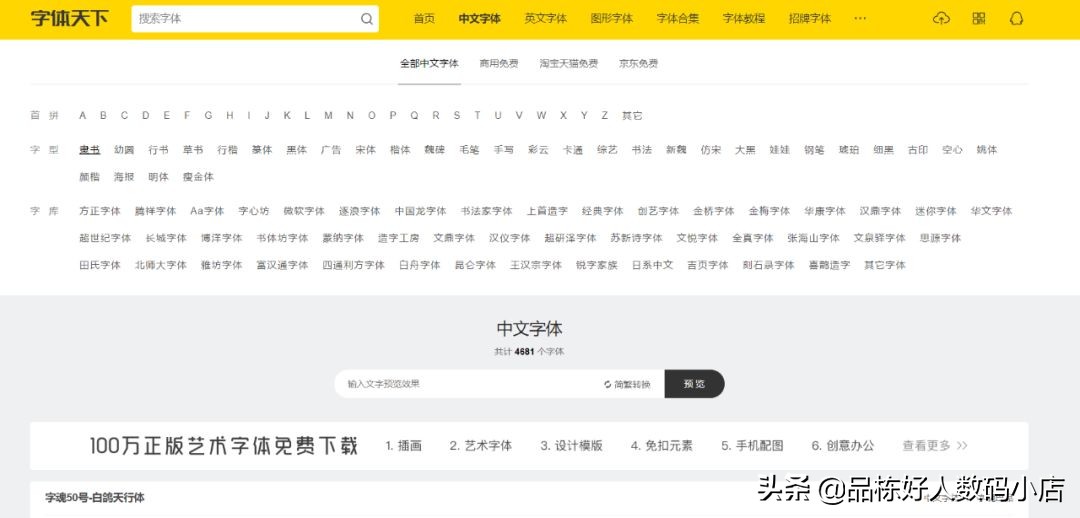Open the 字魂50号-白鸽天行体 font entry

(x=95, y=497)
